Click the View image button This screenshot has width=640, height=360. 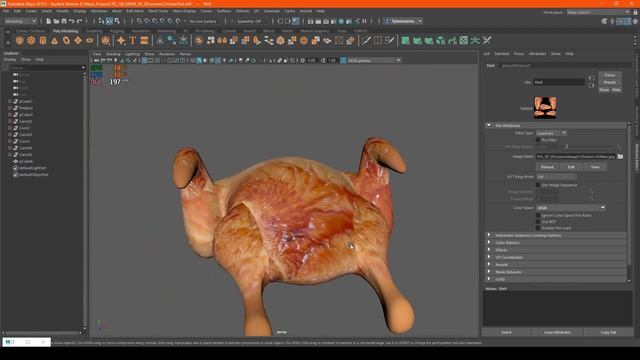595,167
